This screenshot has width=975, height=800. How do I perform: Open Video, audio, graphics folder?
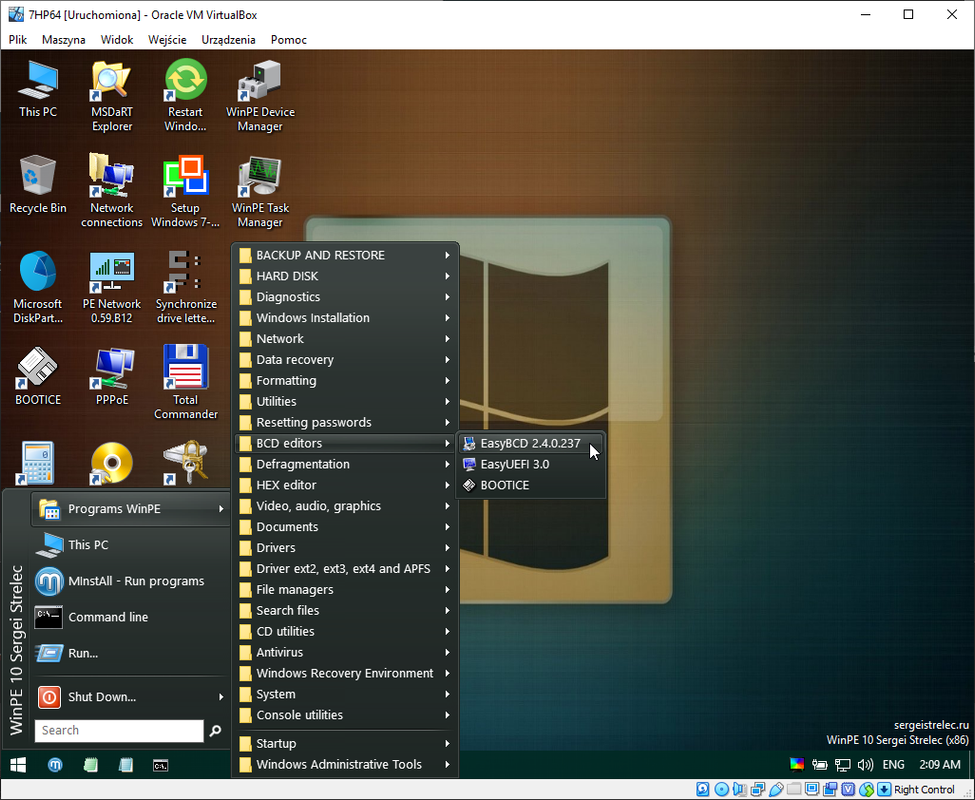[345, 506]
